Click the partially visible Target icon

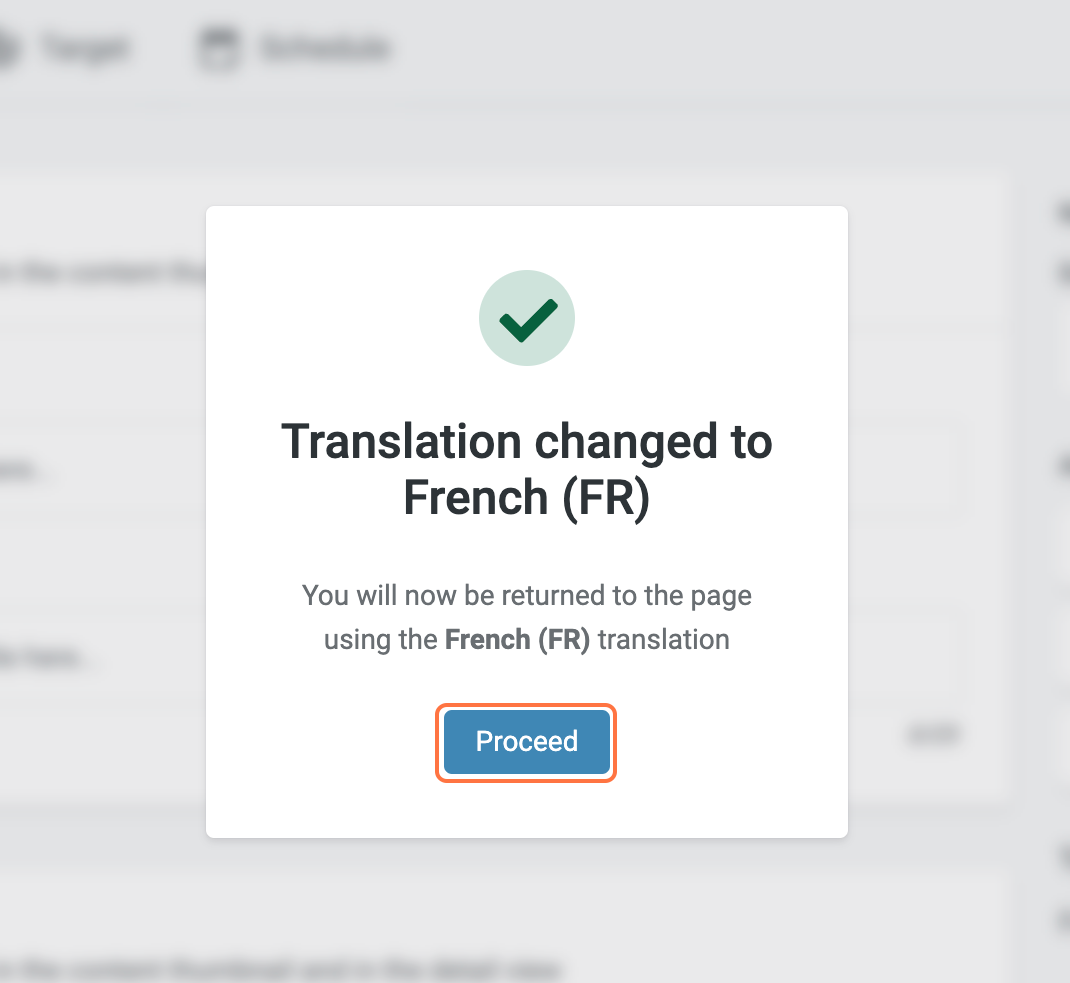click(x=8, y=47)
